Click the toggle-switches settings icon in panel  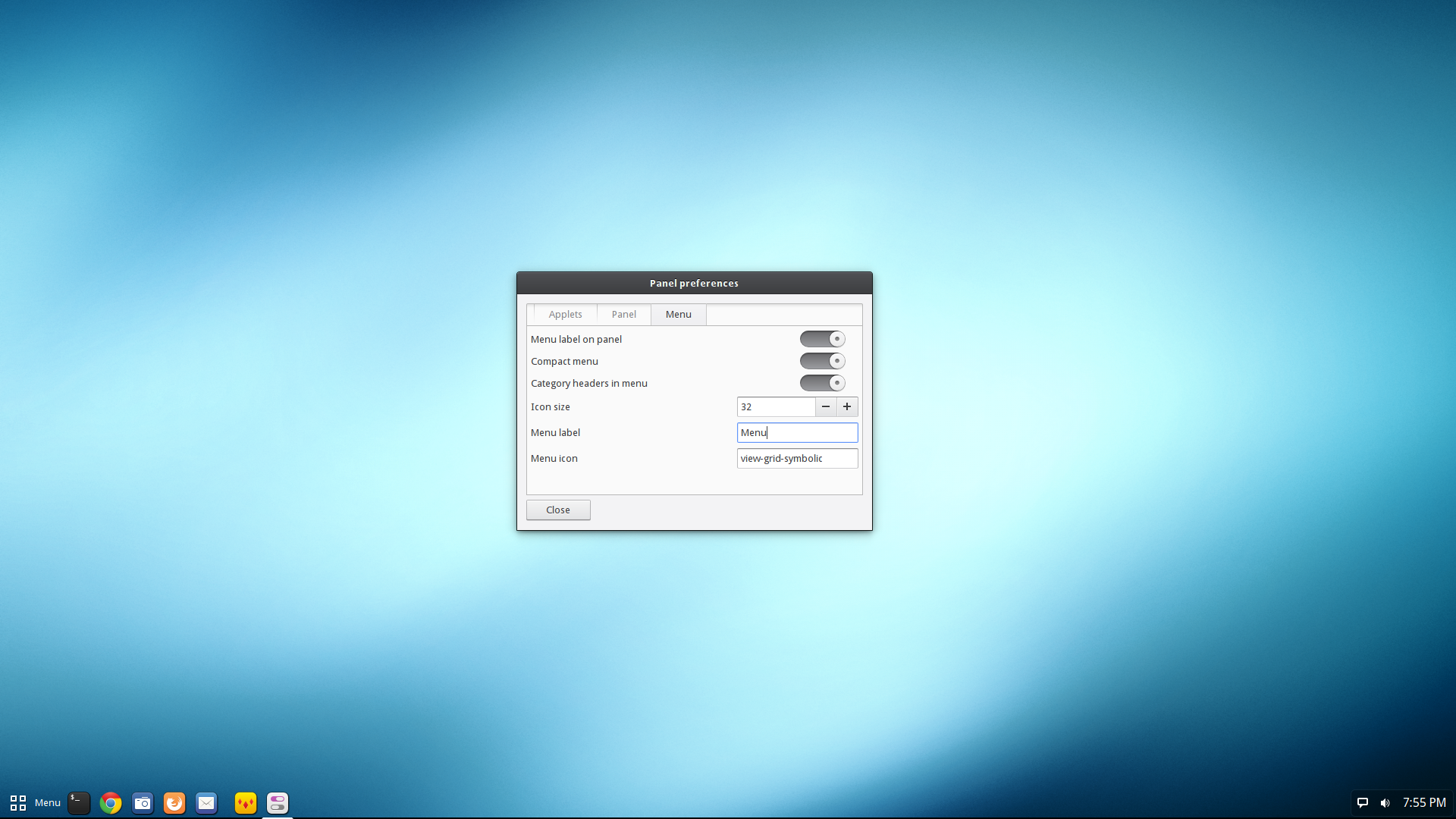pyautogui.click(x=278, y=802)
